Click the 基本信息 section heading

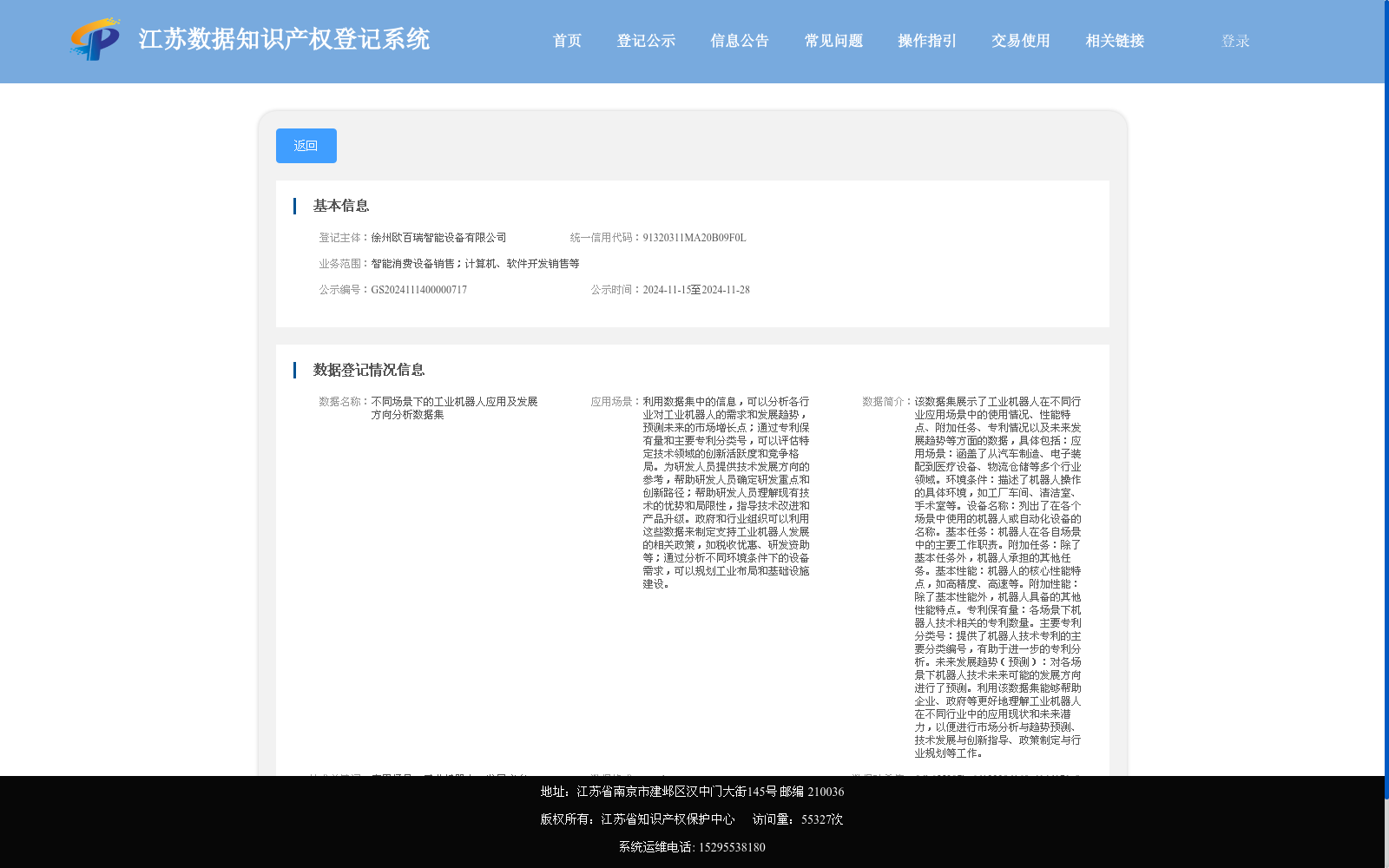[341, 206]
